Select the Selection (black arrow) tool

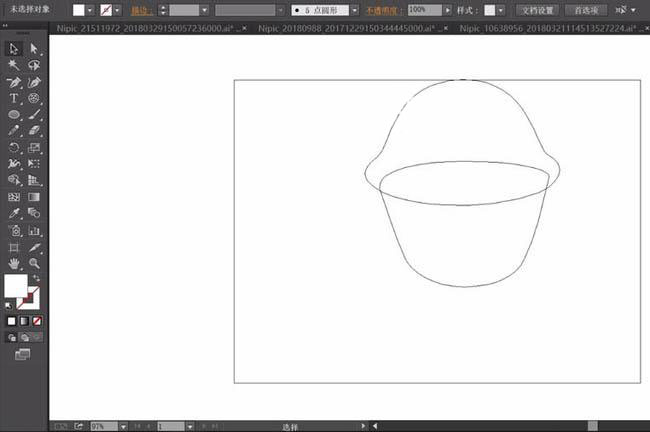click(x=14, y=48)
